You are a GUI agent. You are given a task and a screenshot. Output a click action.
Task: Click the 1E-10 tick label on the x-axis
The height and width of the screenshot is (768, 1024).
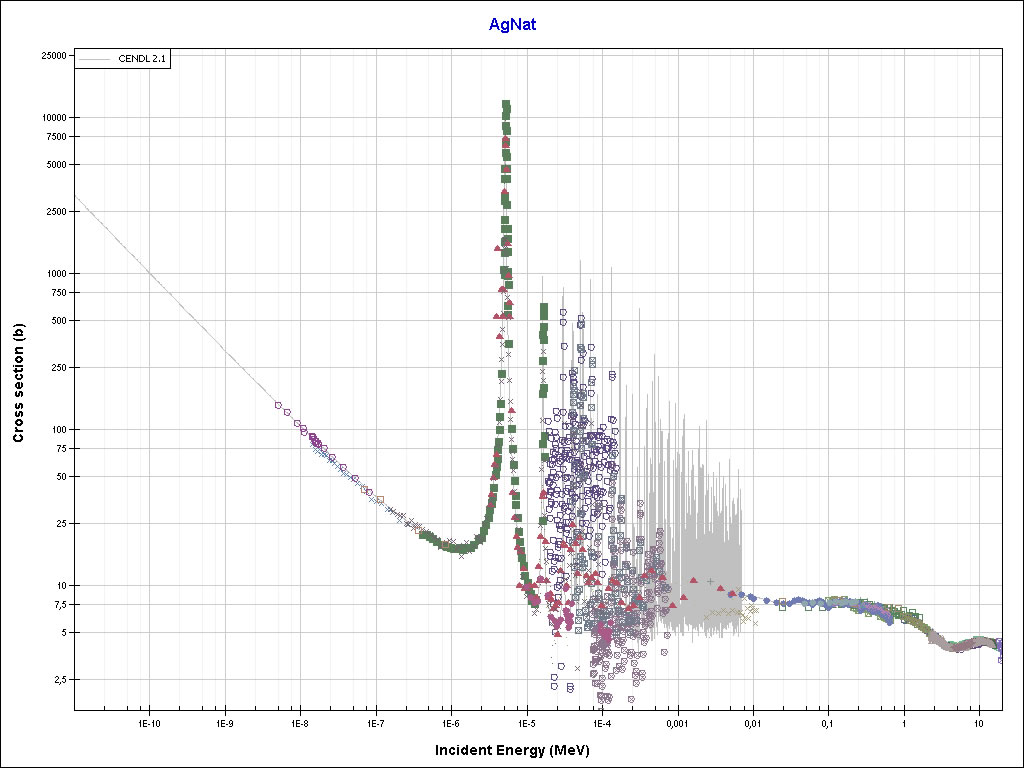pyautogui.click(x=149, y=722)
